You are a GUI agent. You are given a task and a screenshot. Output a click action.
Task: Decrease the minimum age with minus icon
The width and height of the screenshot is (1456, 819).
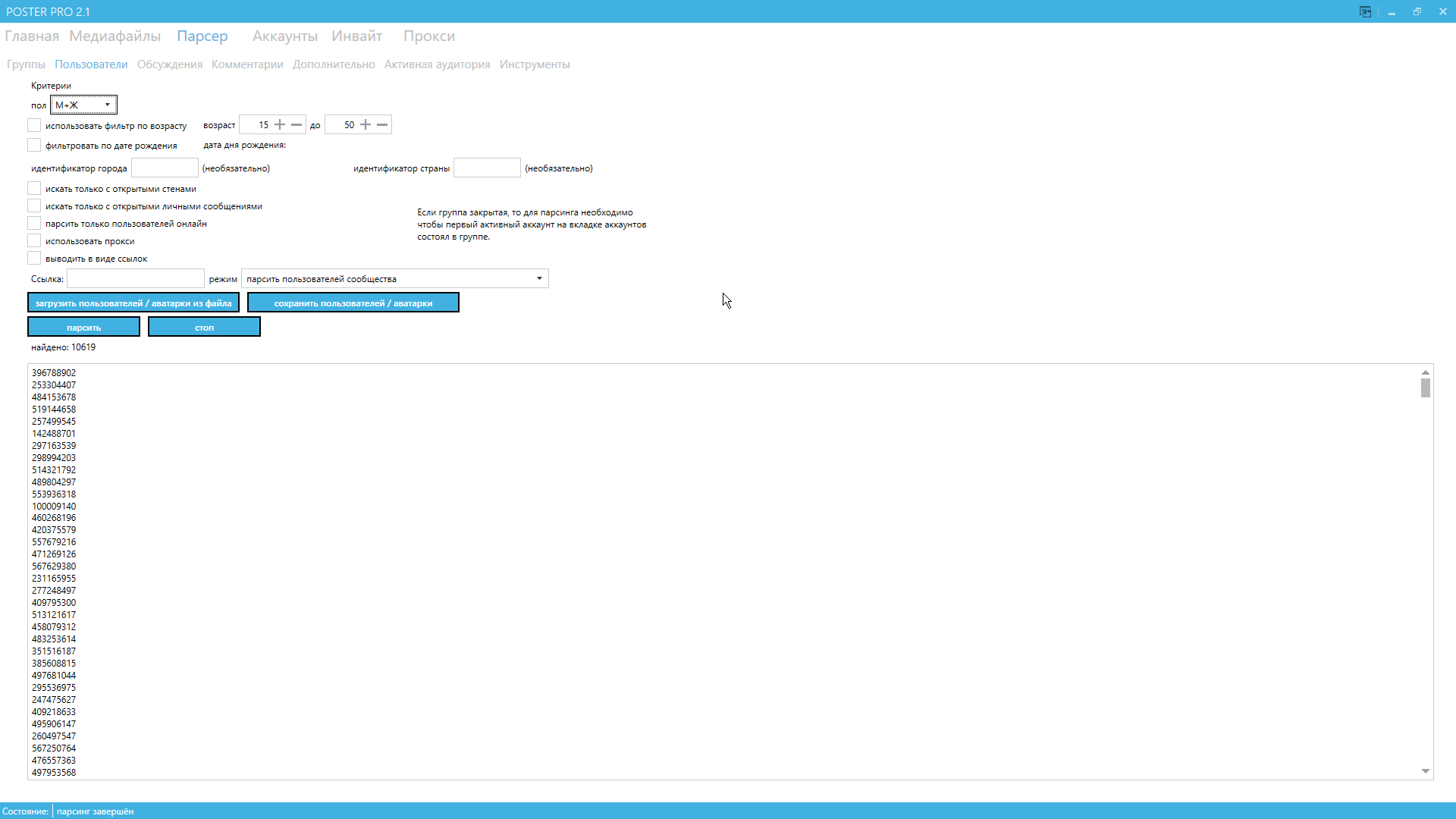click(297, 125)
